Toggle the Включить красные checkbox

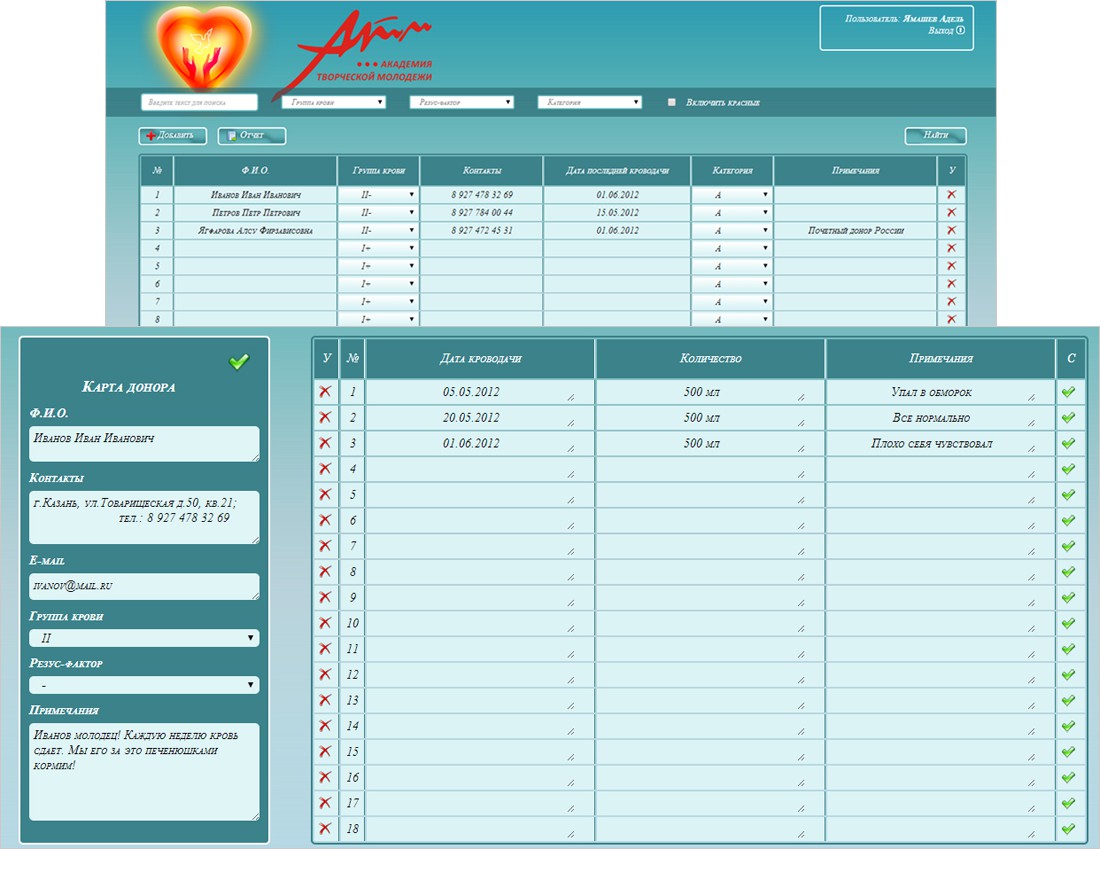pyautogui.click(x=671, y=102)
